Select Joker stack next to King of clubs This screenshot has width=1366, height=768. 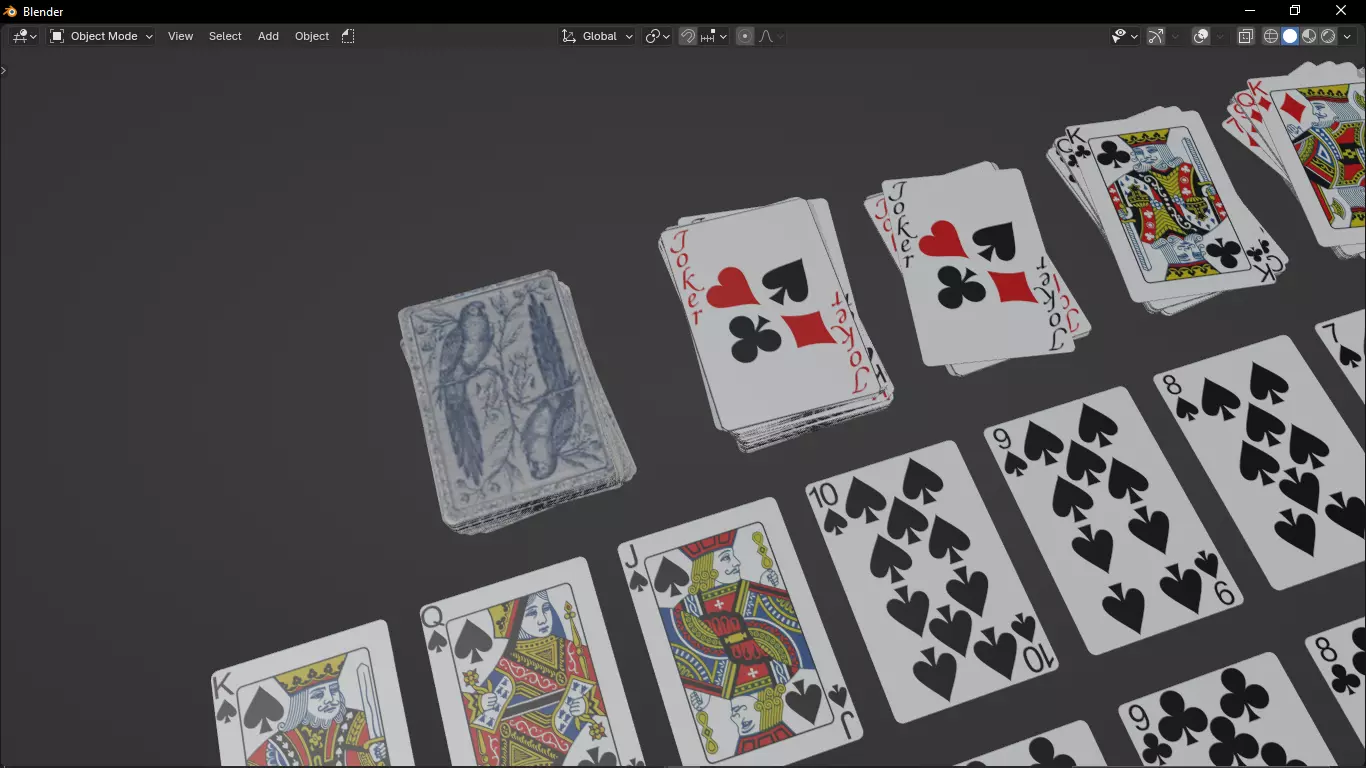pos(975,268)
